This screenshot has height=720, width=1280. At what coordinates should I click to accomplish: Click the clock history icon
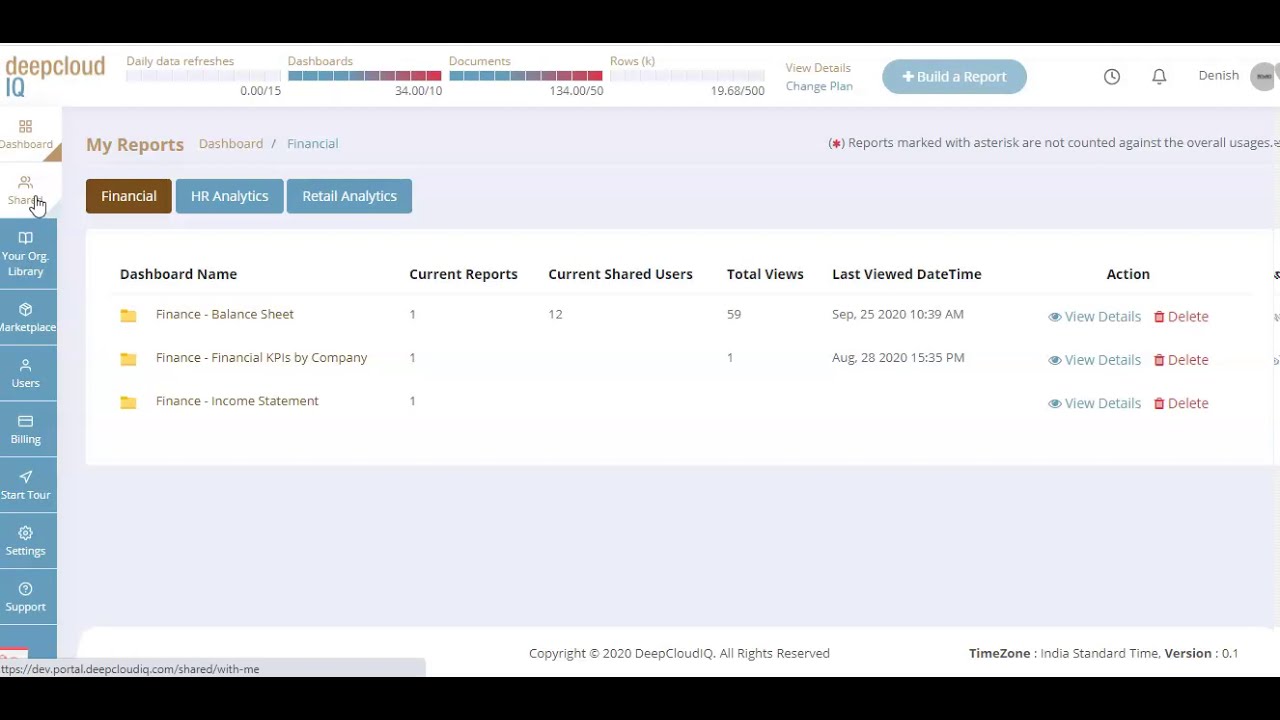click(1112, 77)
